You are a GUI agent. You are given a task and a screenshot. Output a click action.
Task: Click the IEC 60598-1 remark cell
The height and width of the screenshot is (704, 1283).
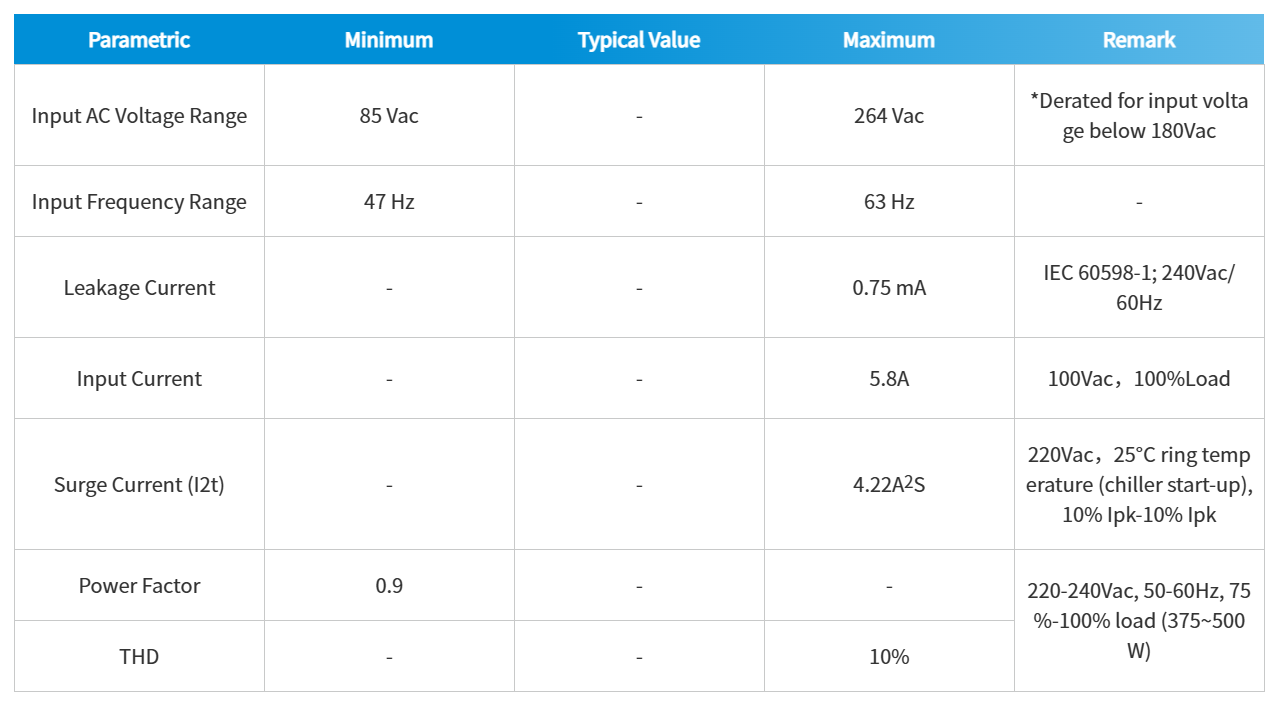[x=1139, y=288]
